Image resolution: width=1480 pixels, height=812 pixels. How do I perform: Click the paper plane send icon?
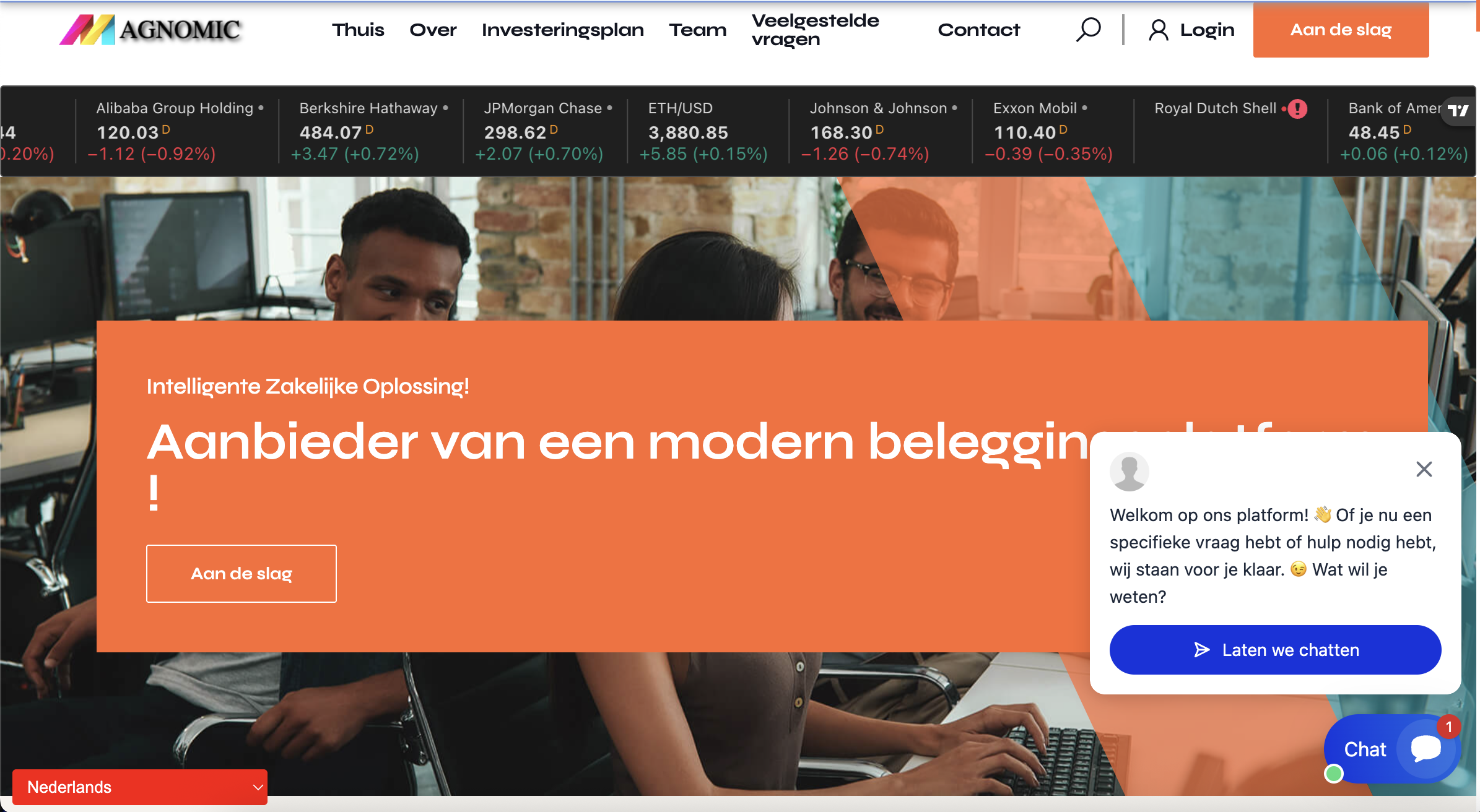(1201, 650)
